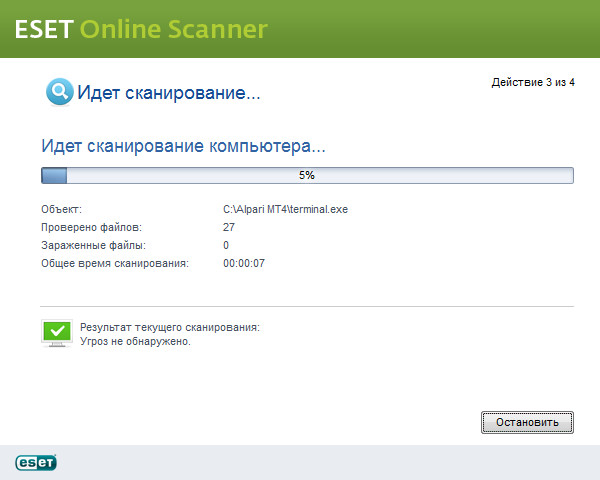This screenshot has height=480, width=600.
Task: Click the Идет сканирование... heading
Action: (x=169, y=93)
